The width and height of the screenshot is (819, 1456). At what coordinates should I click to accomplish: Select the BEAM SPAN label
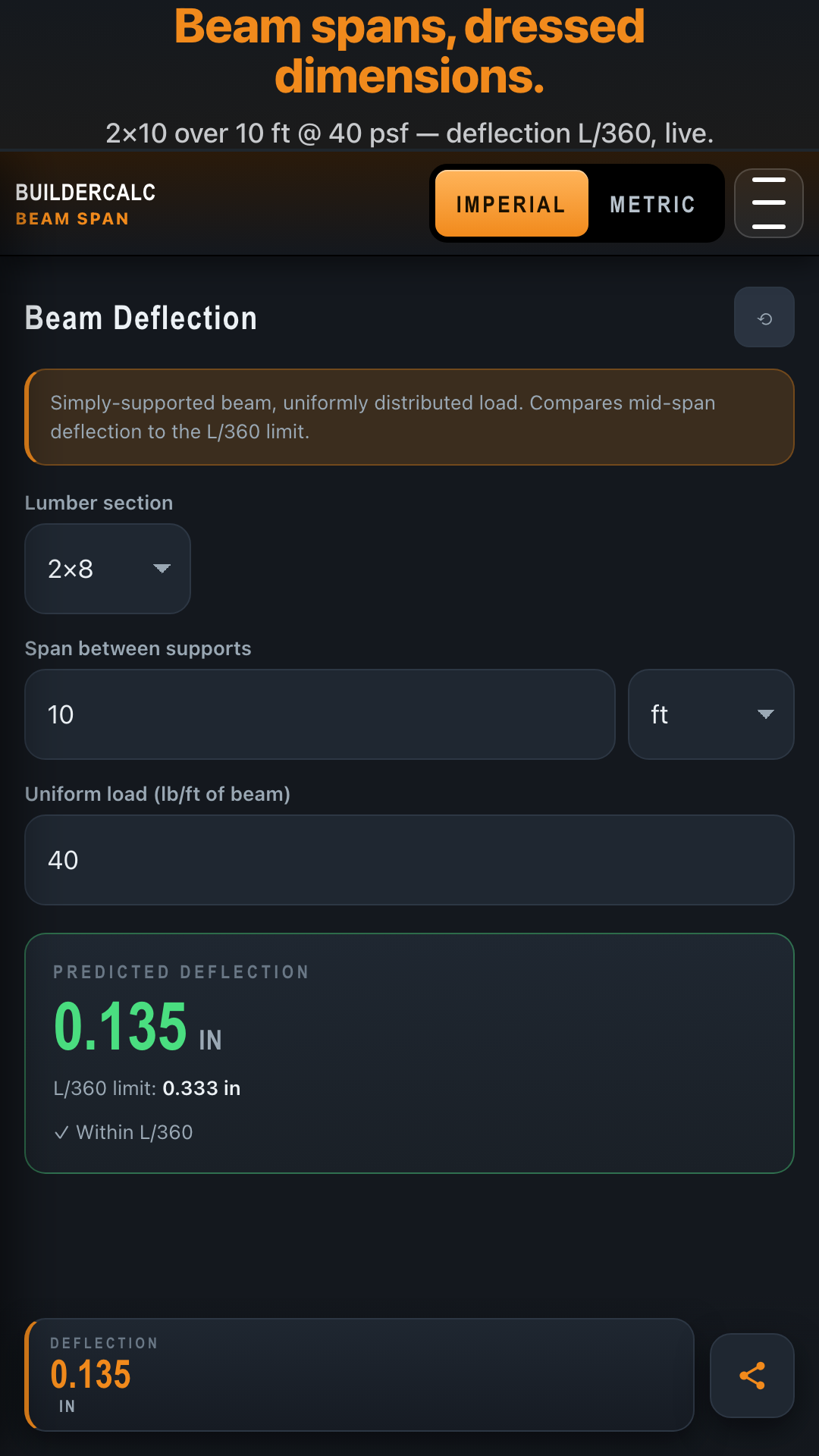click(x=72, y=219)
